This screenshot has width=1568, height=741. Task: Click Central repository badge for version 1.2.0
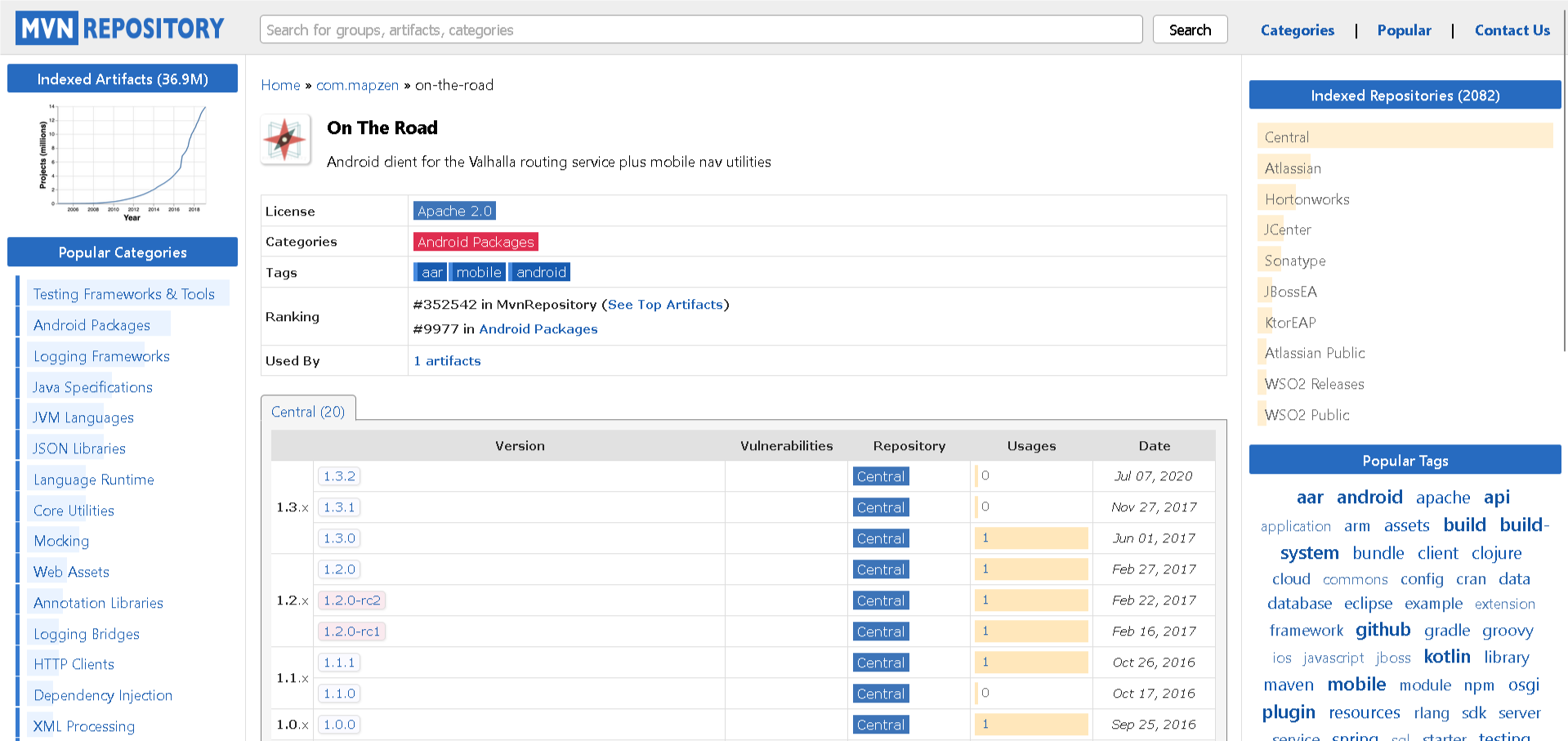tap(880, 569)
